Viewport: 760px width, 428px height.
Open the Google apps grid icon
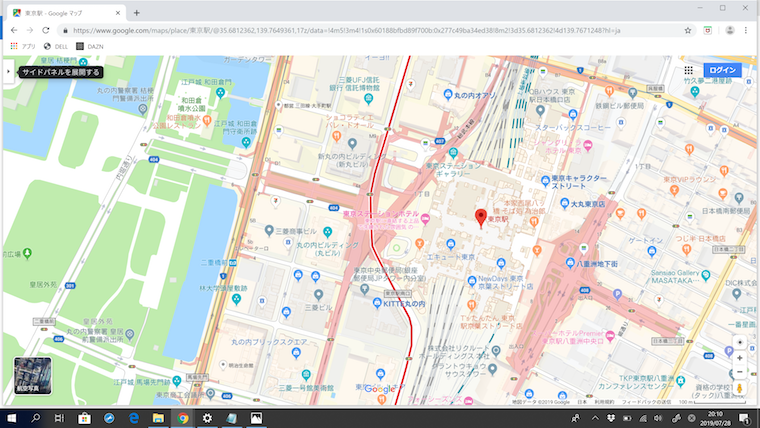pyautogui.click(x=688, y=70)
